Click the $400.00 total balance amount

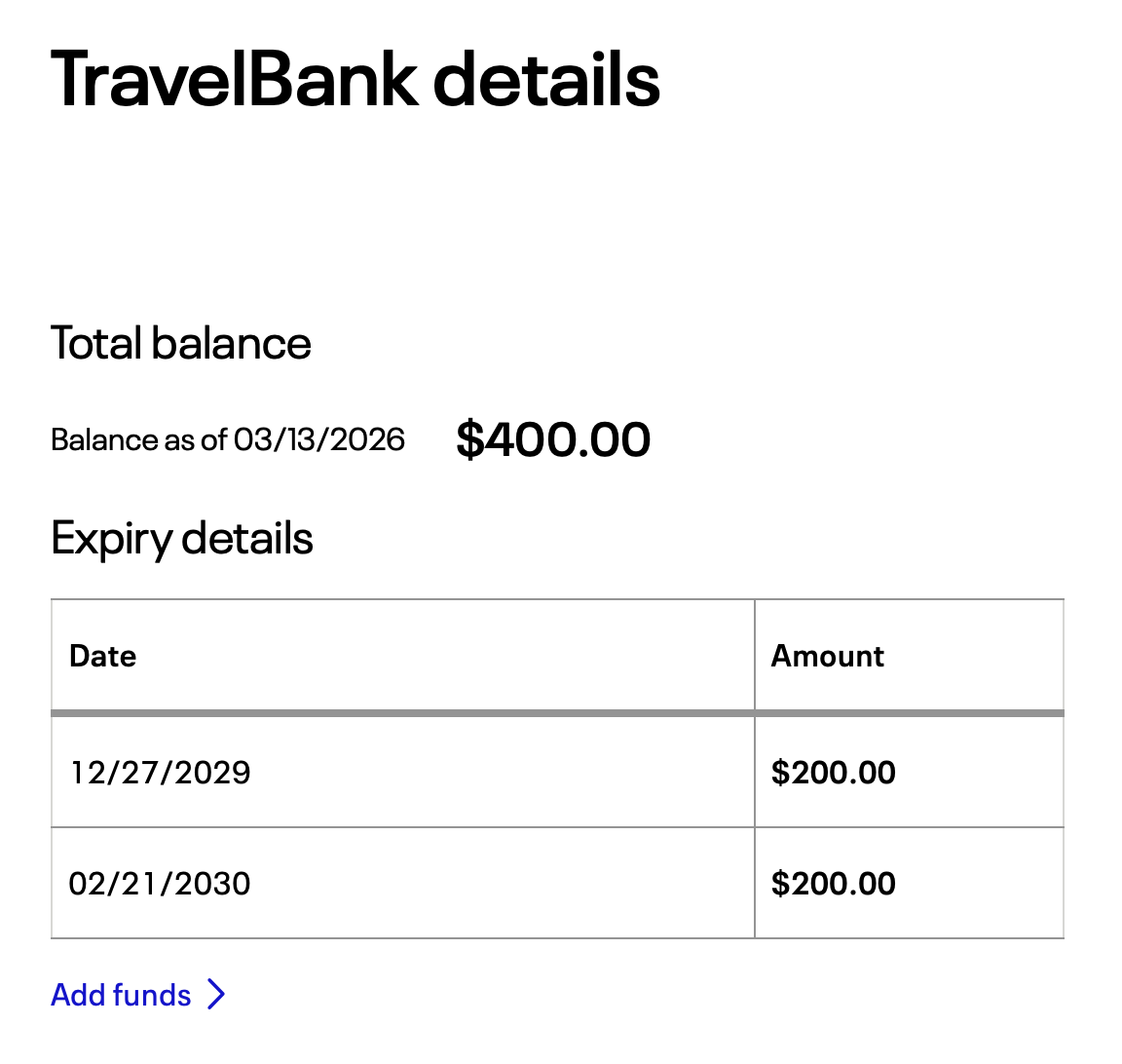pyautogui.click(x=553, y=438)
